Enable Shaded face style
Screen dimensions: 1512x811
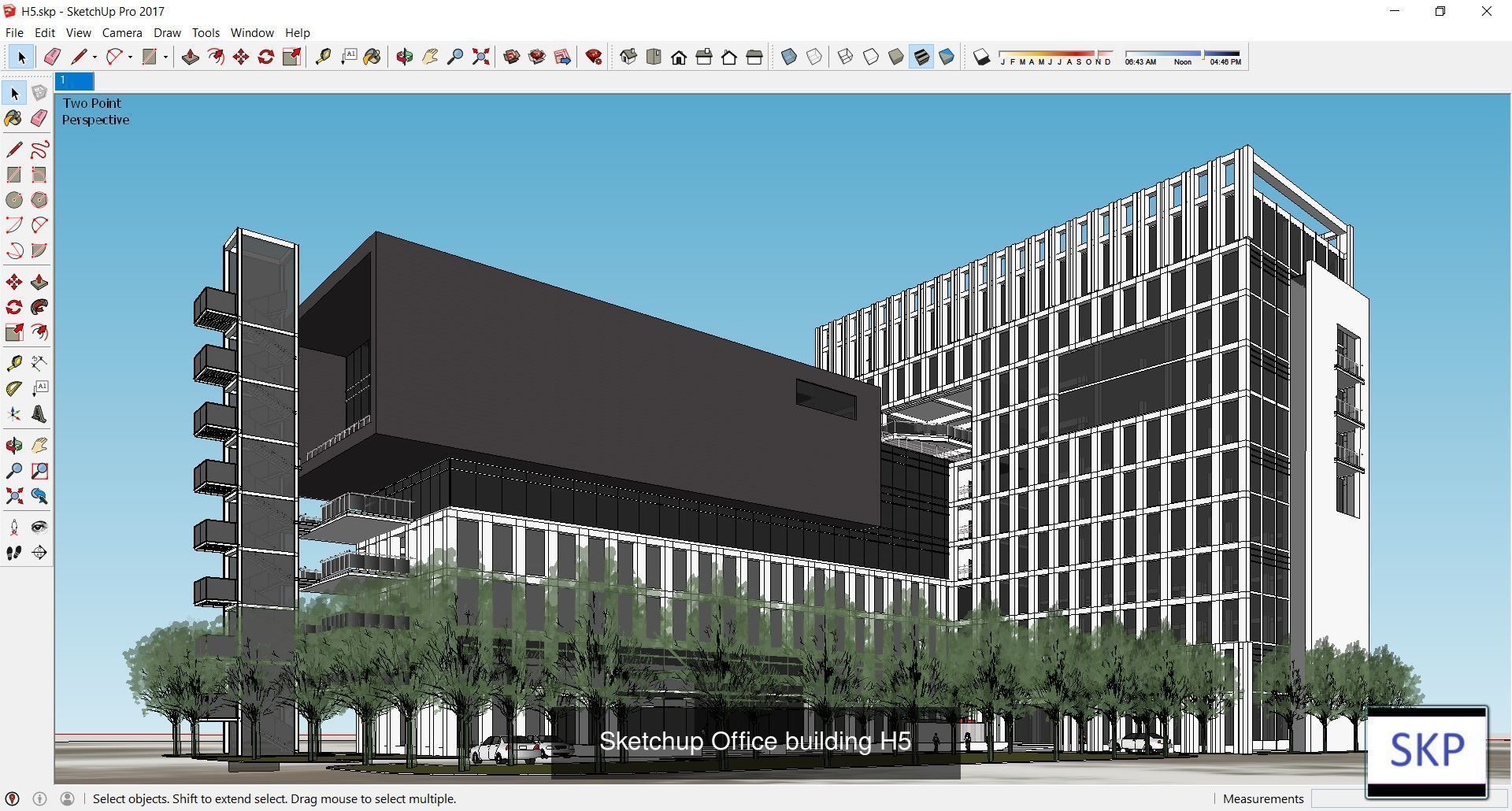point(896,57)
